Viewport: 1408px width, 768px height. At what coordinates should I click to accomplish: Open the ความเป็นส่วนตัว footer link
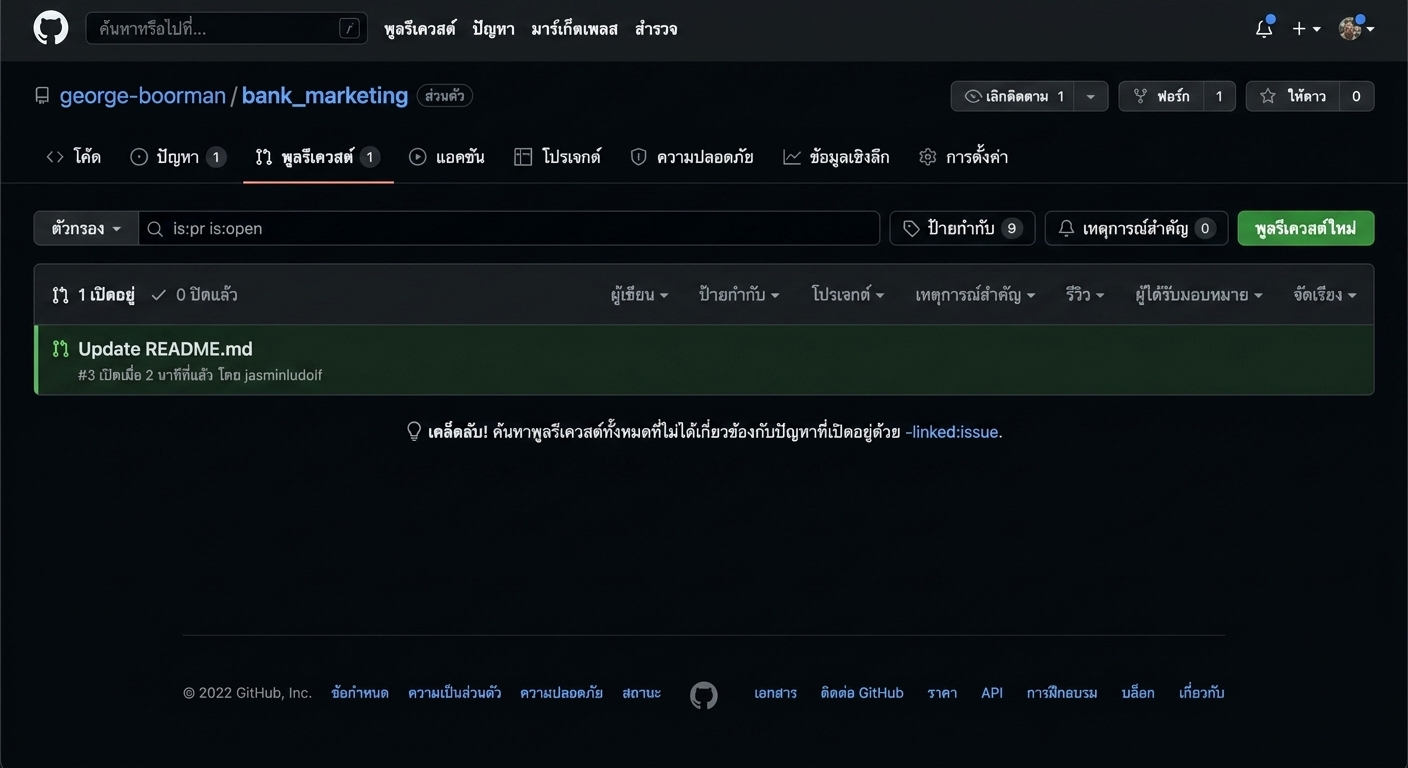pos(455,693)
